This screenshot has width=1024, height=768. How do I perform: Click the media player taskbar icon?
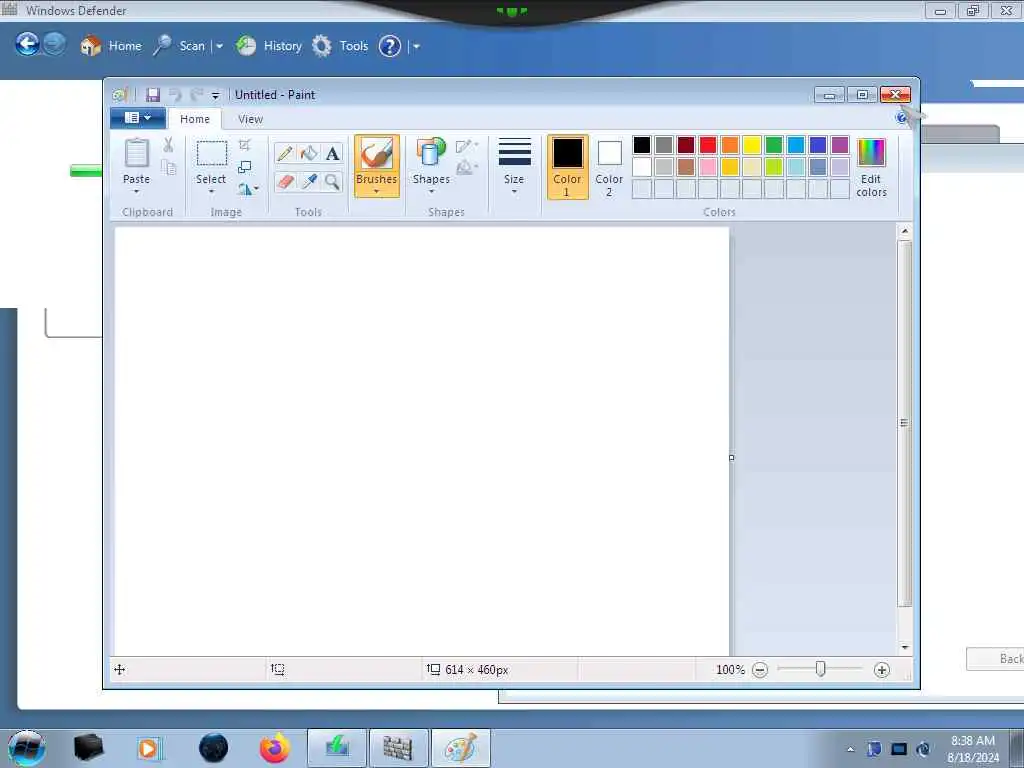click(x=148, y=748)
